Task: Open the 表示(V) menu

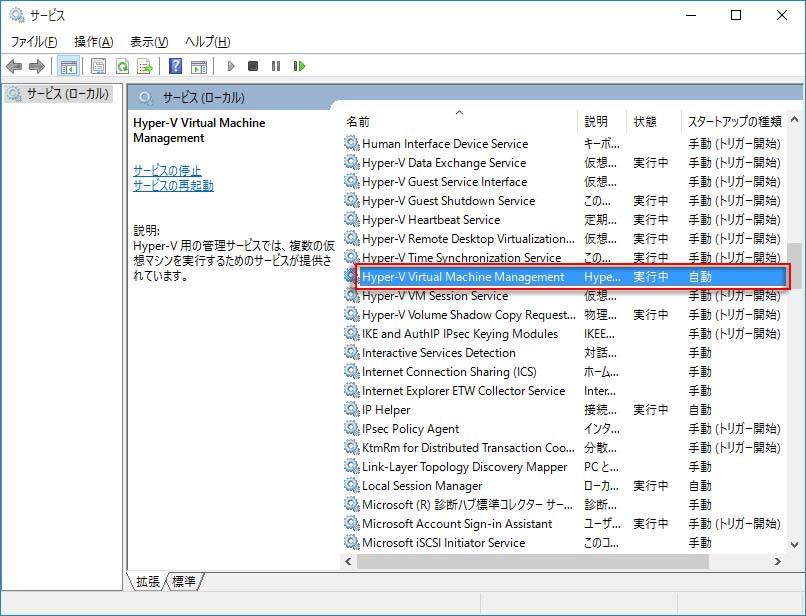Action: click(x=149, y=42)
